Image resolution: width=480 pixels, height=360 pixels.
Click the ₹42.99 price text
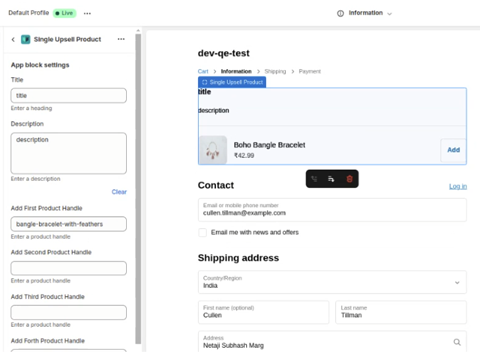[244, 156]
